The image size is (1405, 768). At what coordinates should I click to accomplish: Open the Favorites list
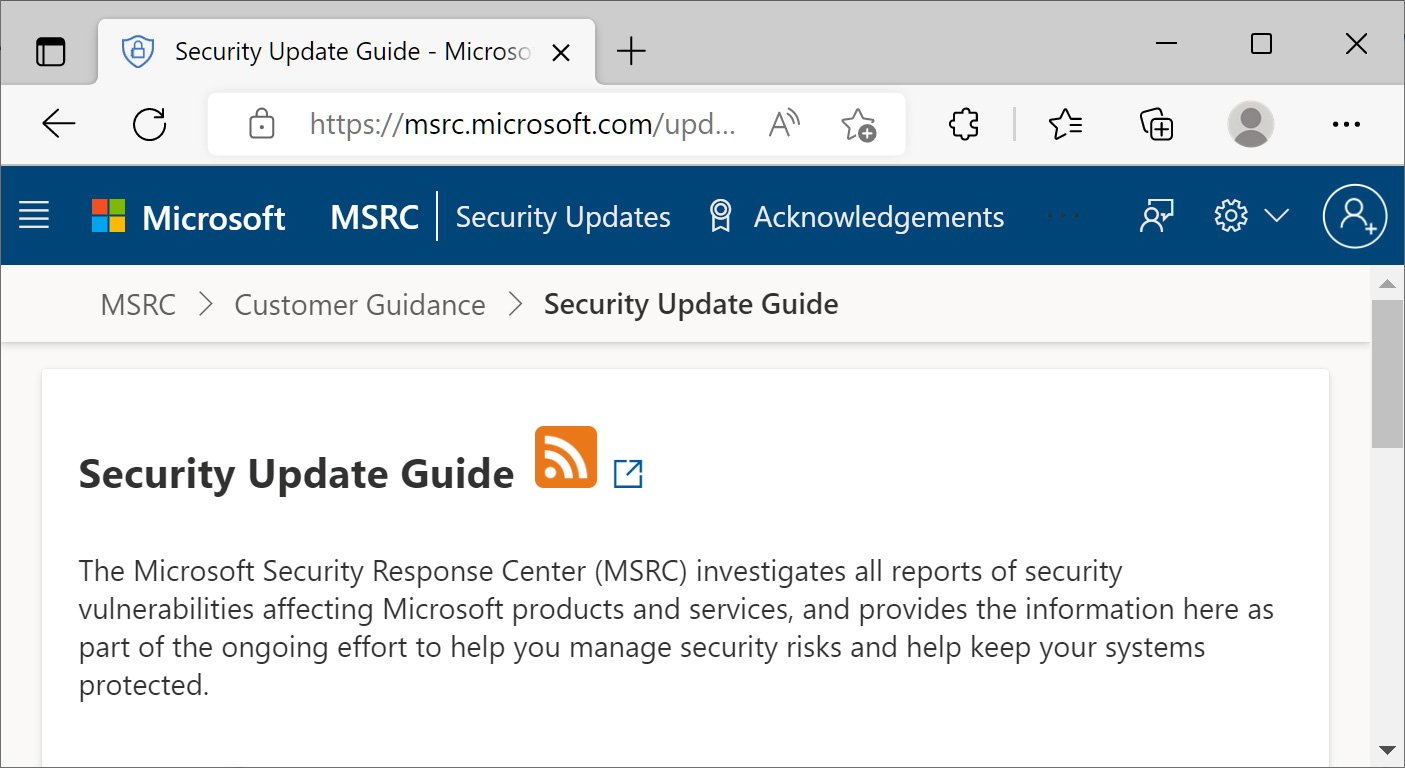[1065, 124]
